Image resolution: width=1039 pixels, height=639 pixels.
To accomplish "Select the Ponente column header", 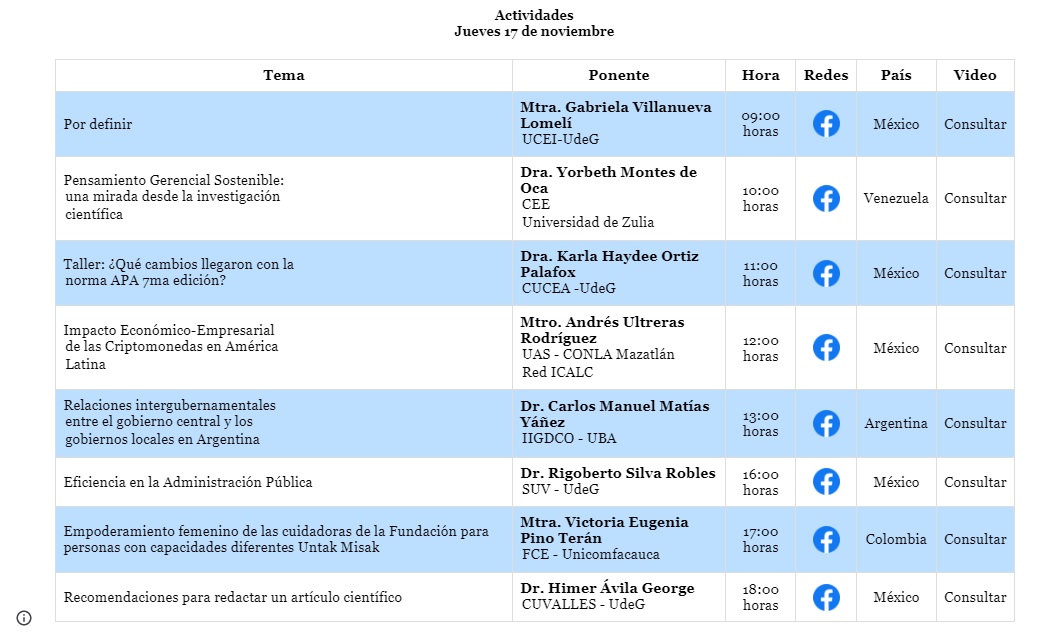I will 619,75.
